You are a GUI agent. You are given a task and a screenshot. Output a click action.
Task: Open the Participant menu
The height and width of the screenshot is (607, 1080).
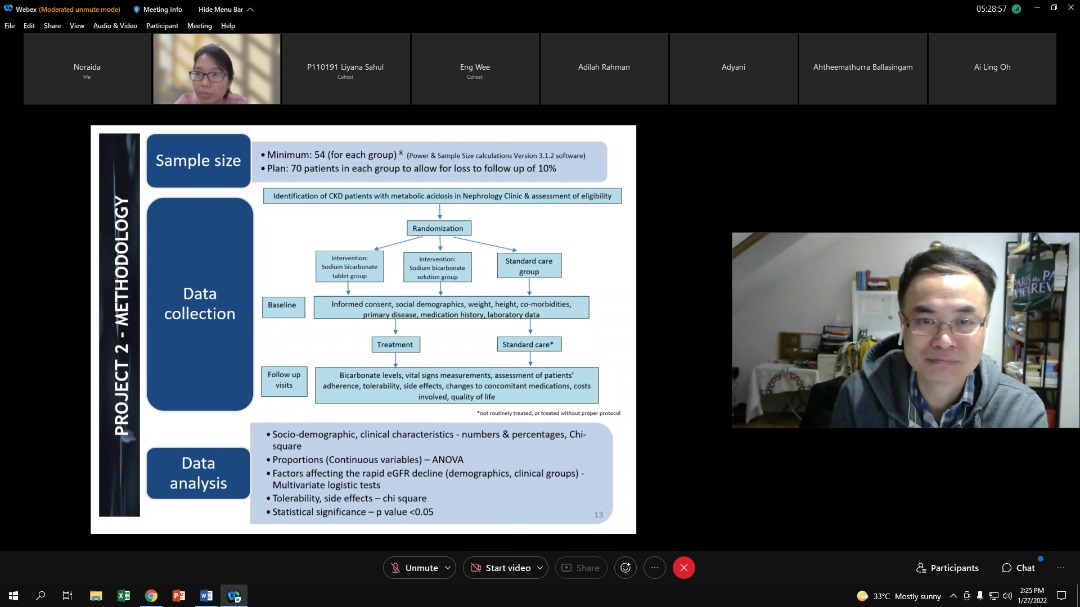tap(162, 26)
